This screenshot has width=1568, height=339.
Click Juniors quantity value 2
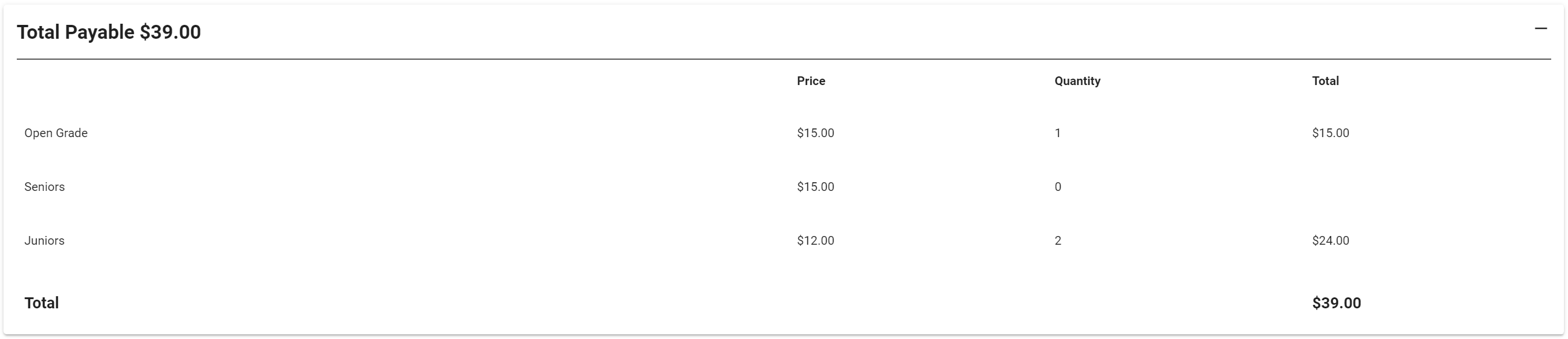[1058, 241]
